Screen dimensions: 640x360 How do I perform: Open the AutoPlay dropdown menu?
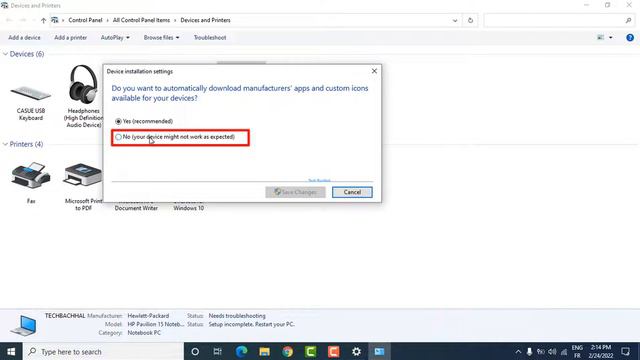115,38
